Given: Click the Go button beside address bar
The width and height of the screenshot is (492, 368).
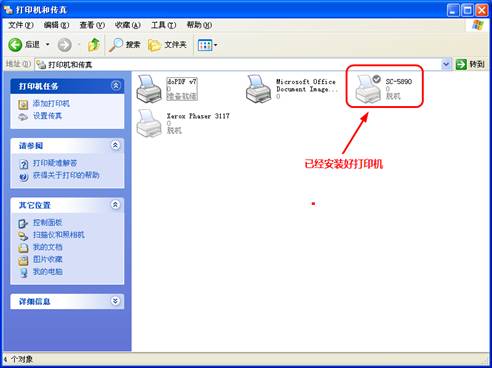Looking at the screenshot, I should pos(470,64).
